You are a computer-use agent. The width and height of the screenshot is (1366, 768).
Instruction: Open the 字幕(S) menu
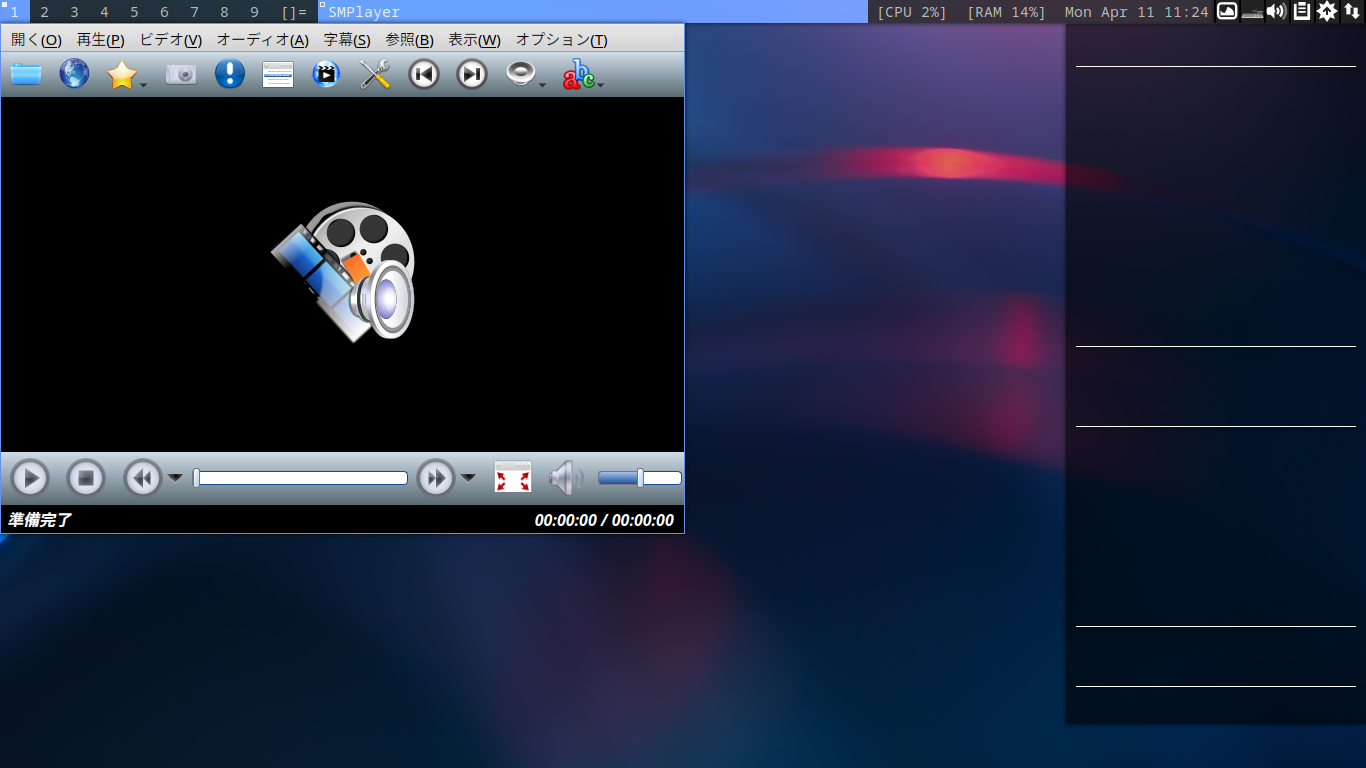(x=347, y=40)
